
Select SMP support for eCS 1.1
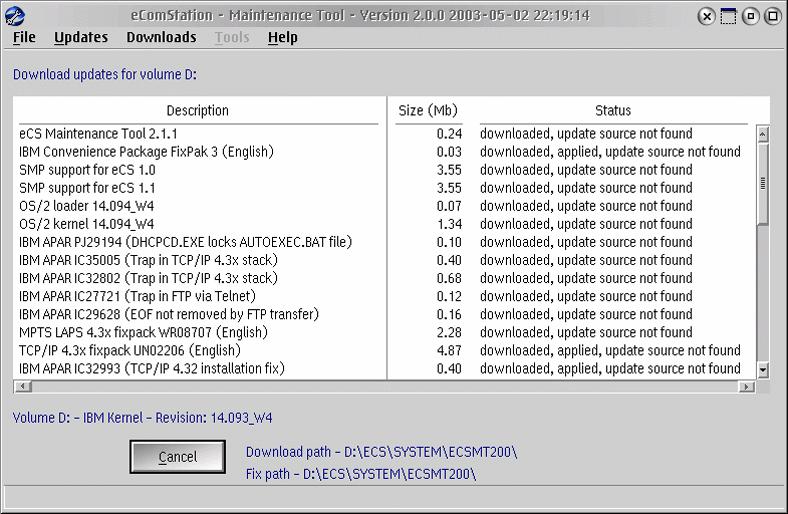click(x=87, y=188)
